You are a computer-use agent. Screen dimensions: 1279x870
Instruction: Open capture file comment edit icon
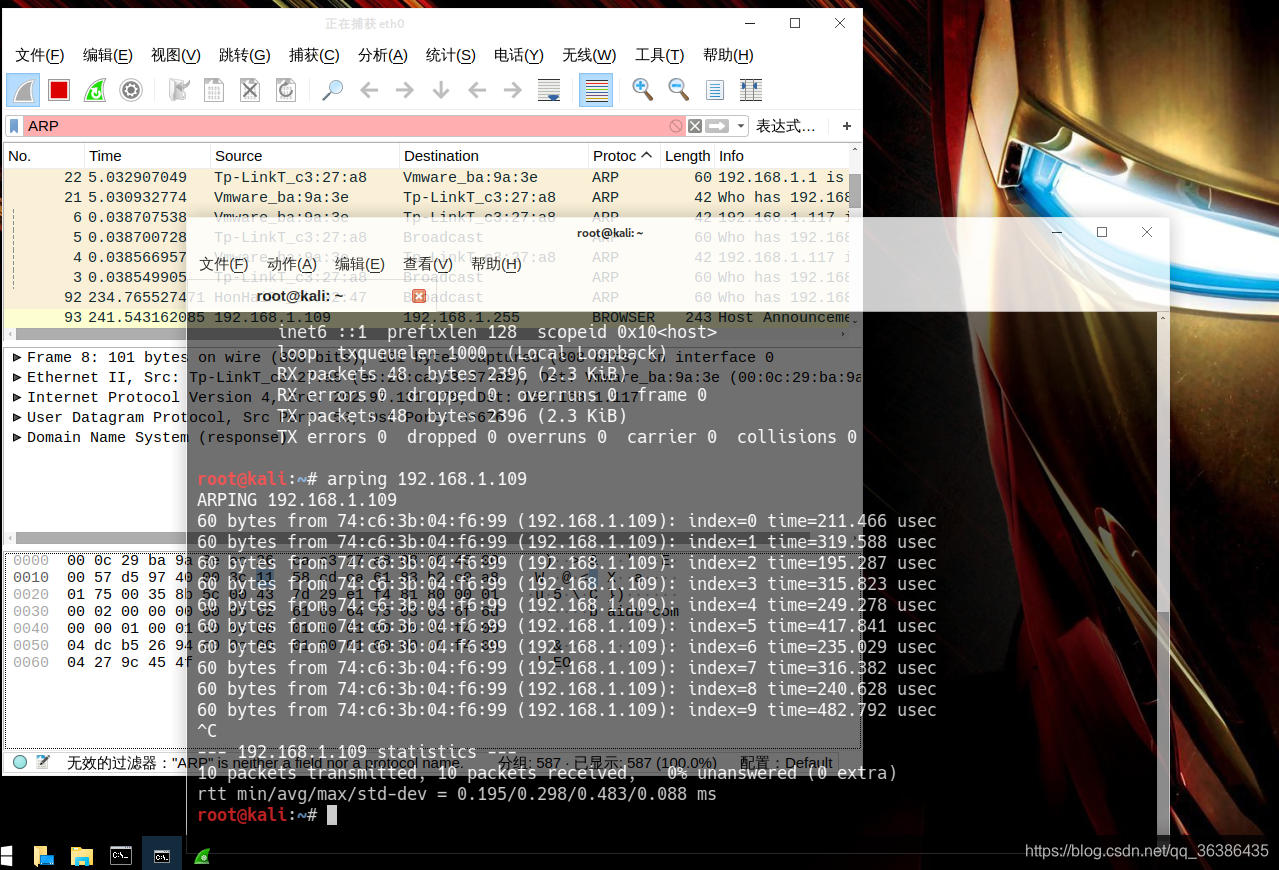tap(43, 762)
